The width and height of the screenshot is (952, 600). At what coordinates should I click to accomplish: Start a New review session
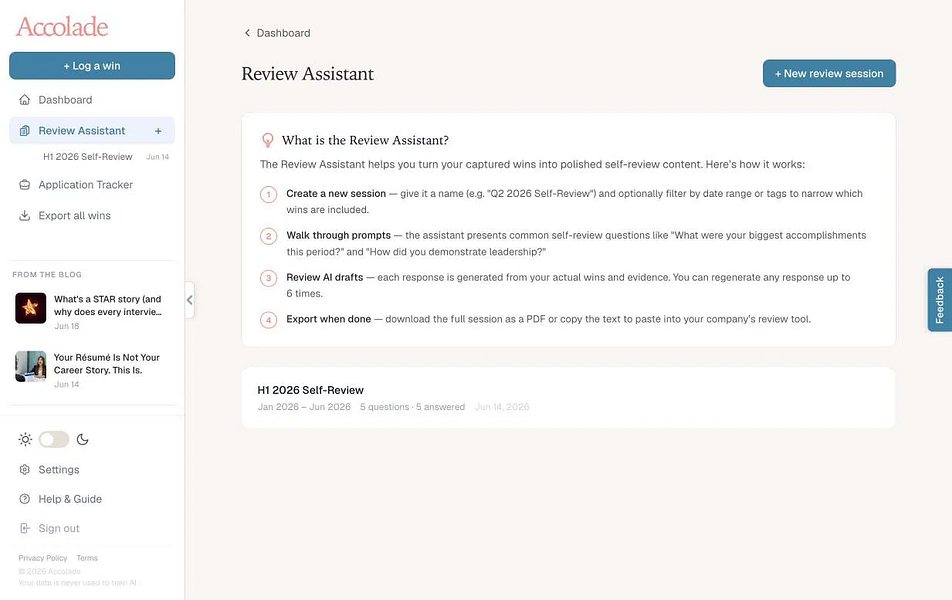click(x=829, y=73)
